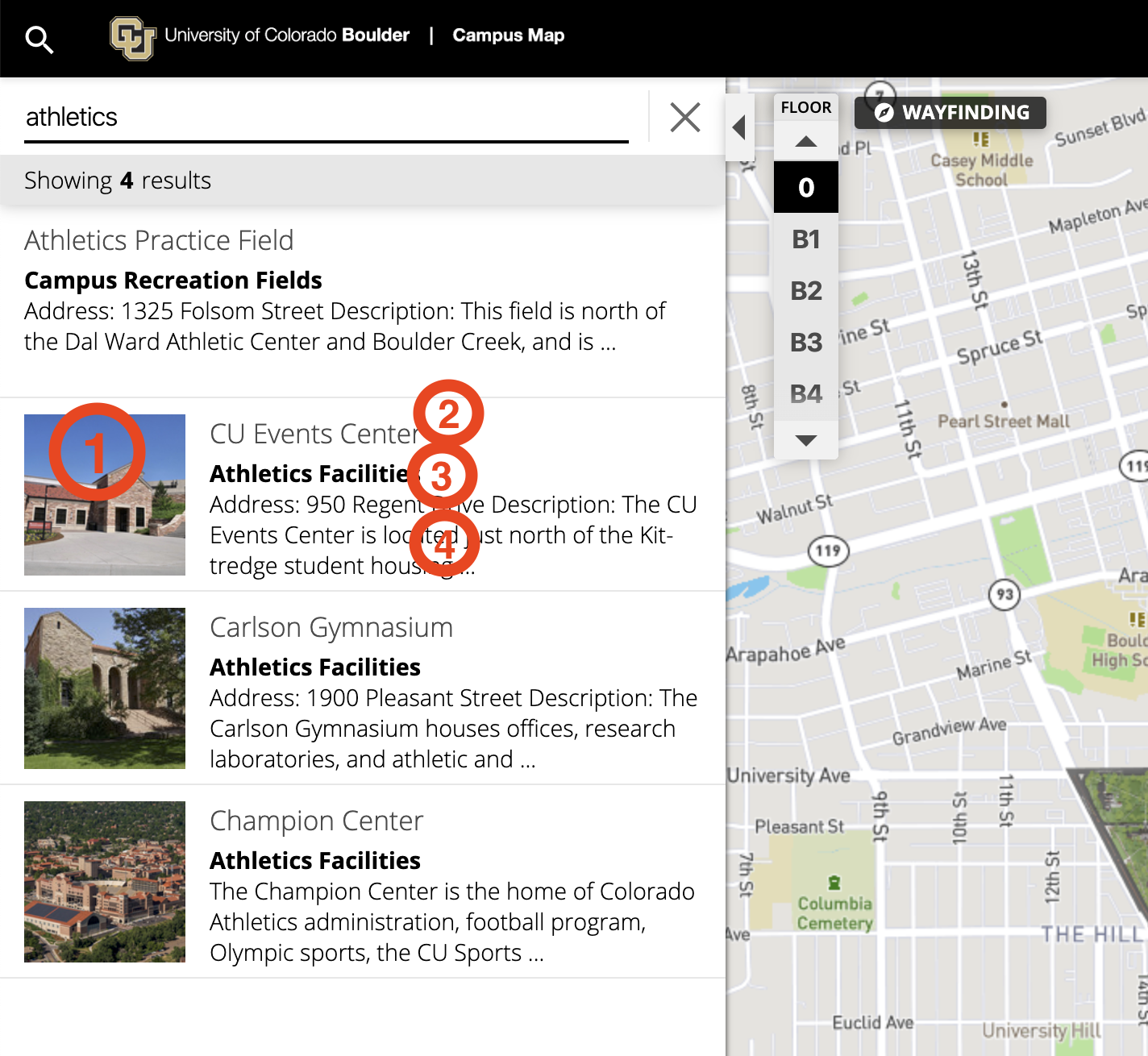Click the Sunset Blvd map label
Viewport: 1148px width, 1056px height.
coord(1100,127)
